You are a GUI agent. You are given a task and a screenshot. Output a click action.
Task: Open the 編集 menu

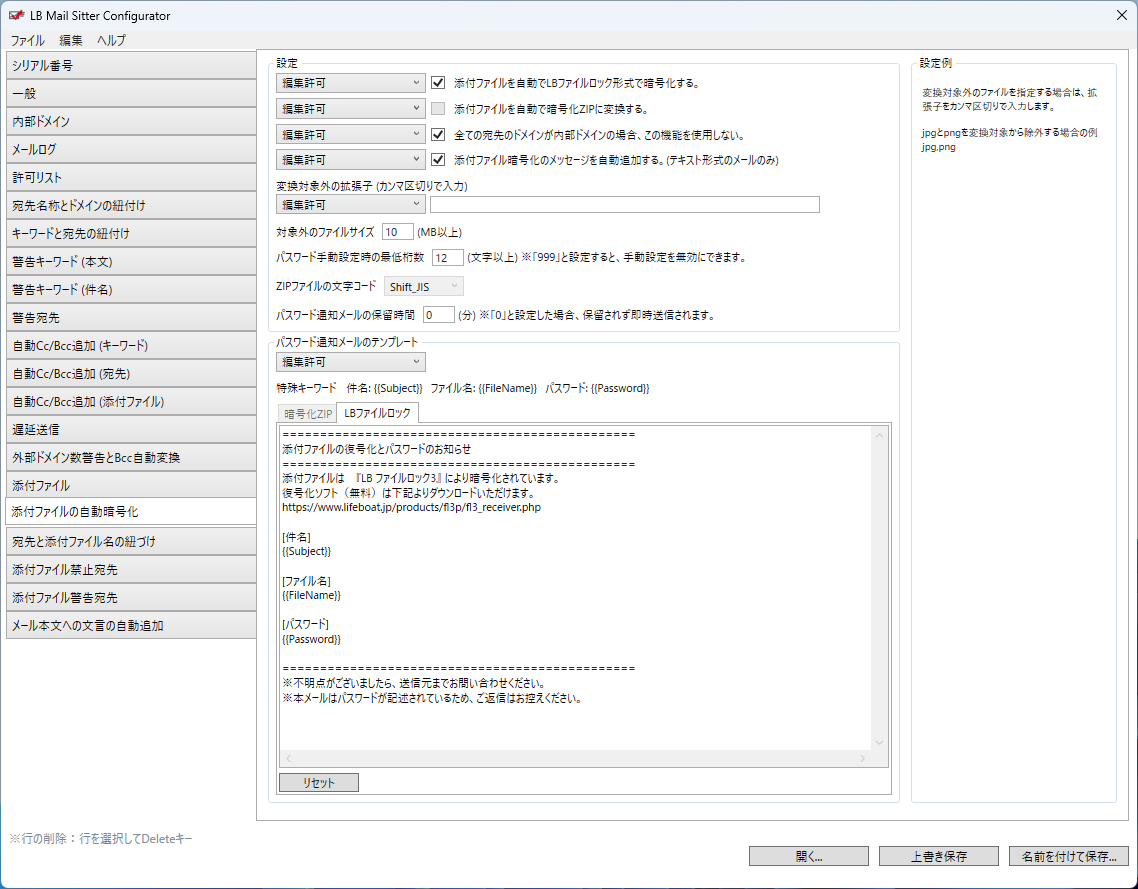click(x=71, y=41)
